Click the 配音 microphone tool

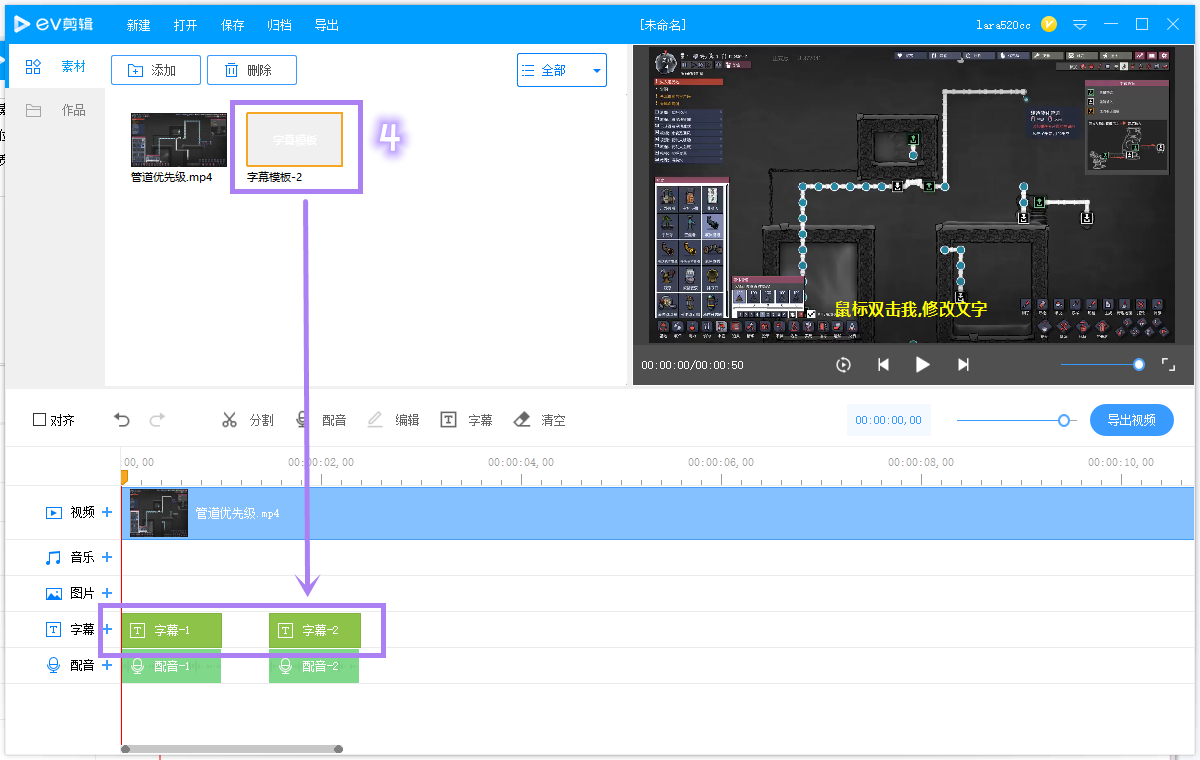click(320, 420)
